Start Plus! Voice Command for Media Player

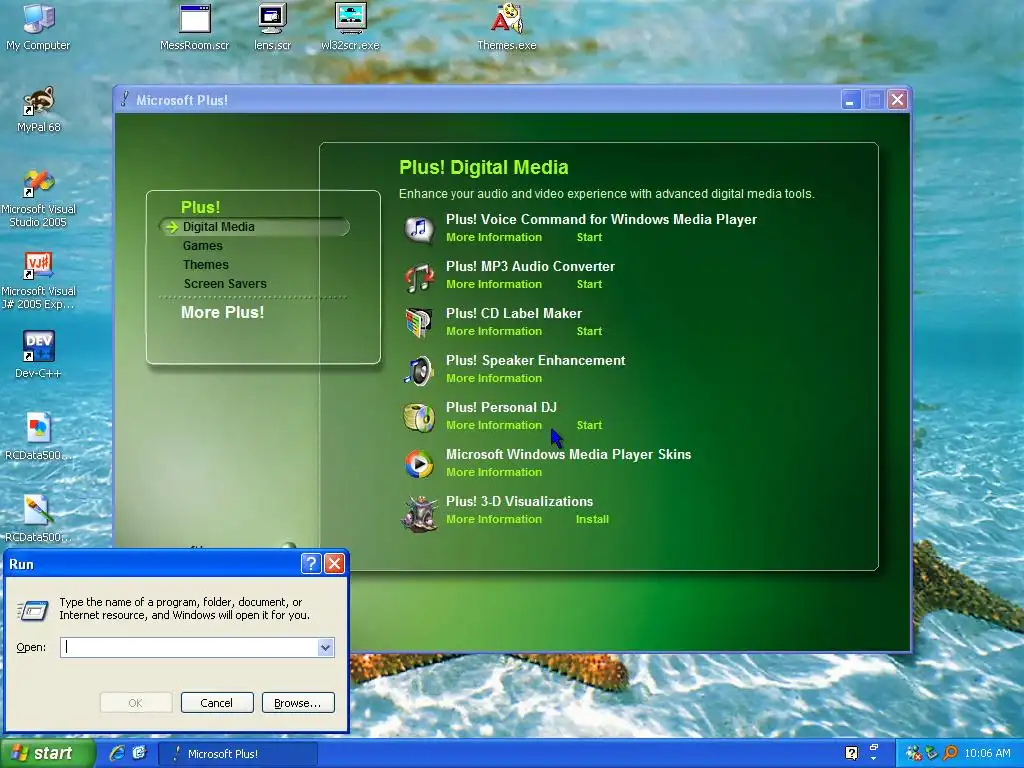pyautogui.click(x=589, y=237)
